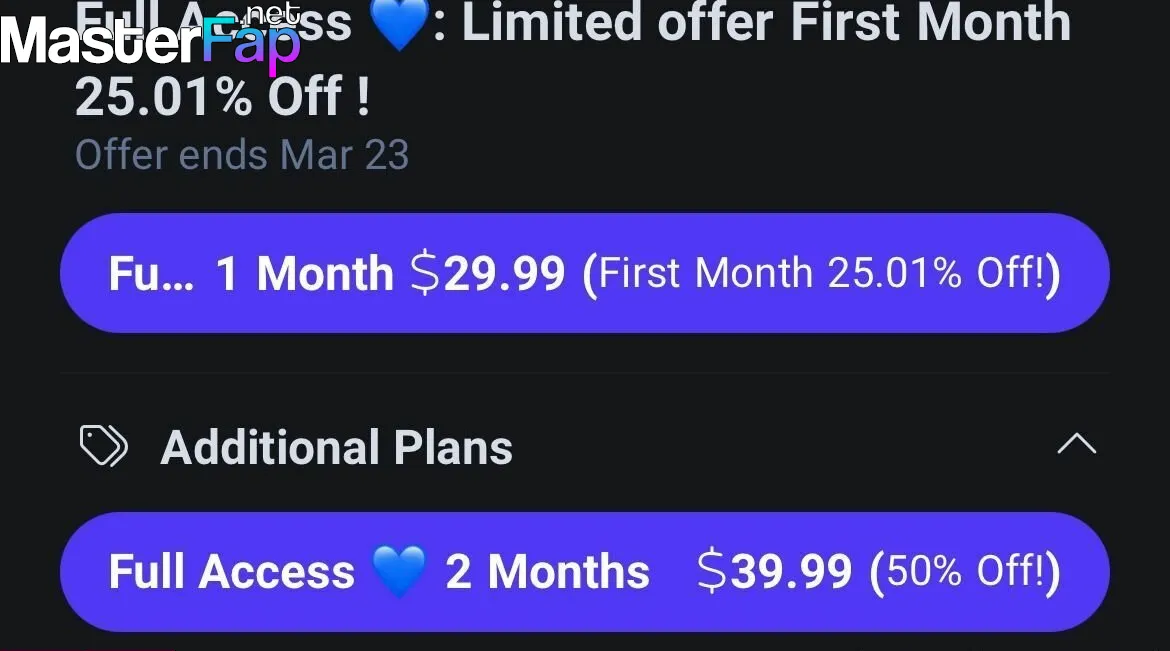The image size is (1170, 651).
Task: Click the price tags icon beside Additional Plans
Action: click(104, 446)
